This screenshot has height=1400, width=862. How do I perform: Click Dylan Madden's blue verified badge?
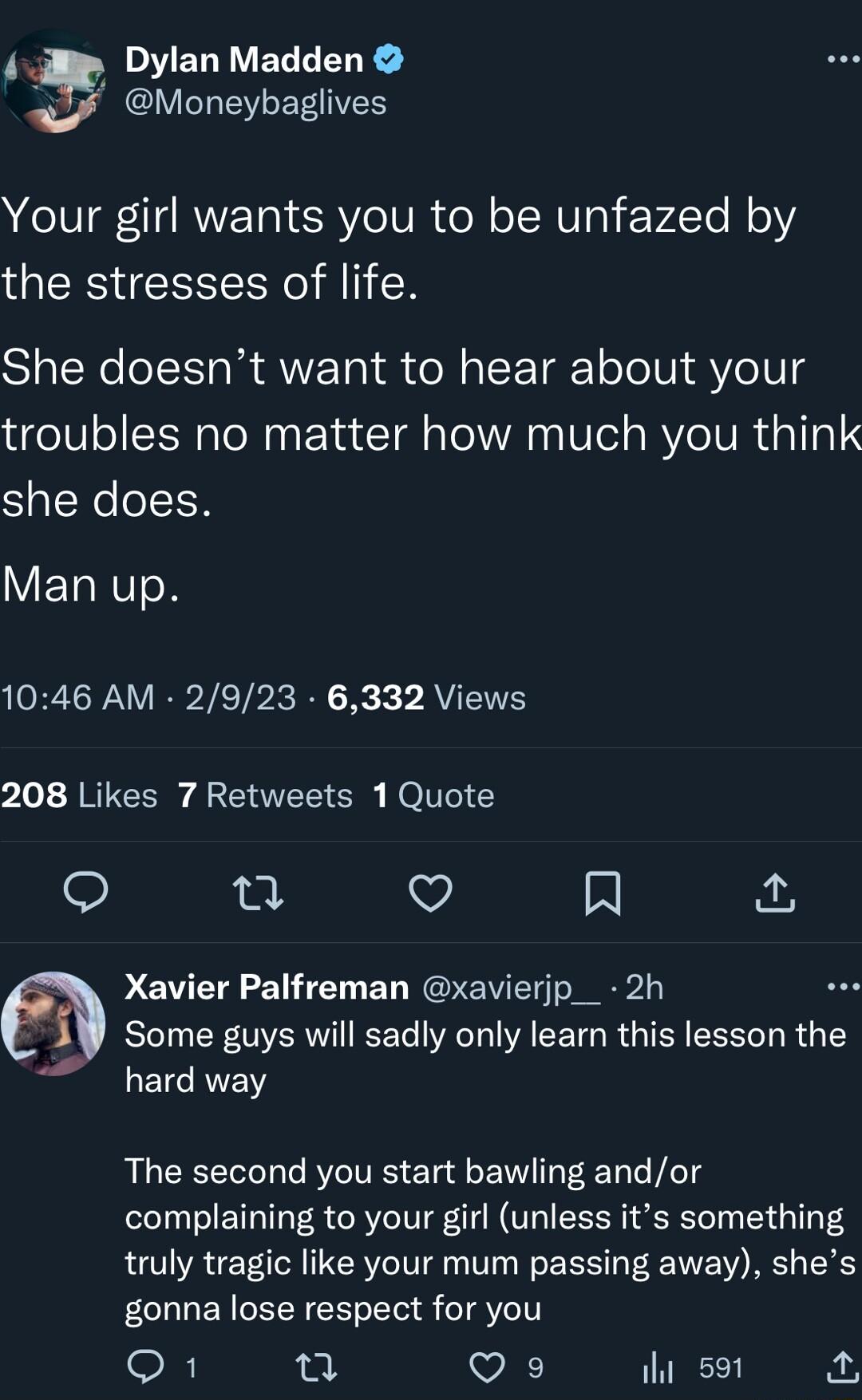point(389,57)
